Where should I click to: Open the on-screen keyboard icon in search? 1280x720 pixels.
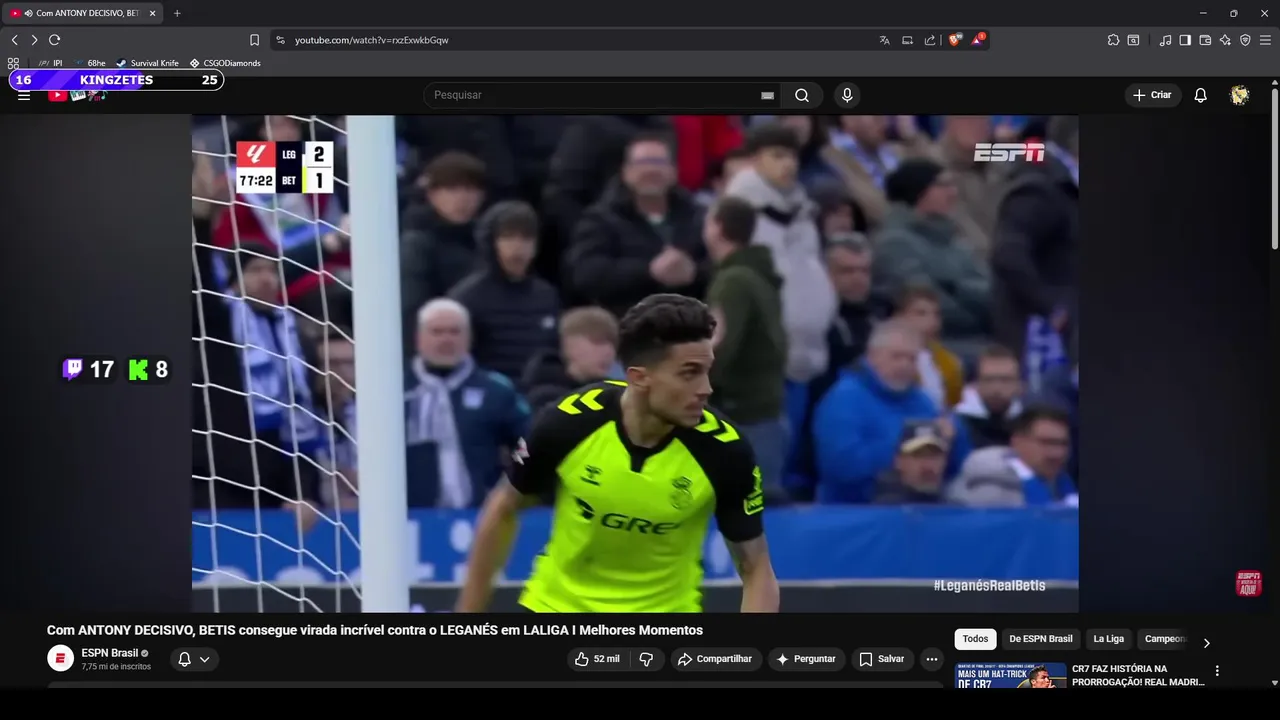point(767,95)
